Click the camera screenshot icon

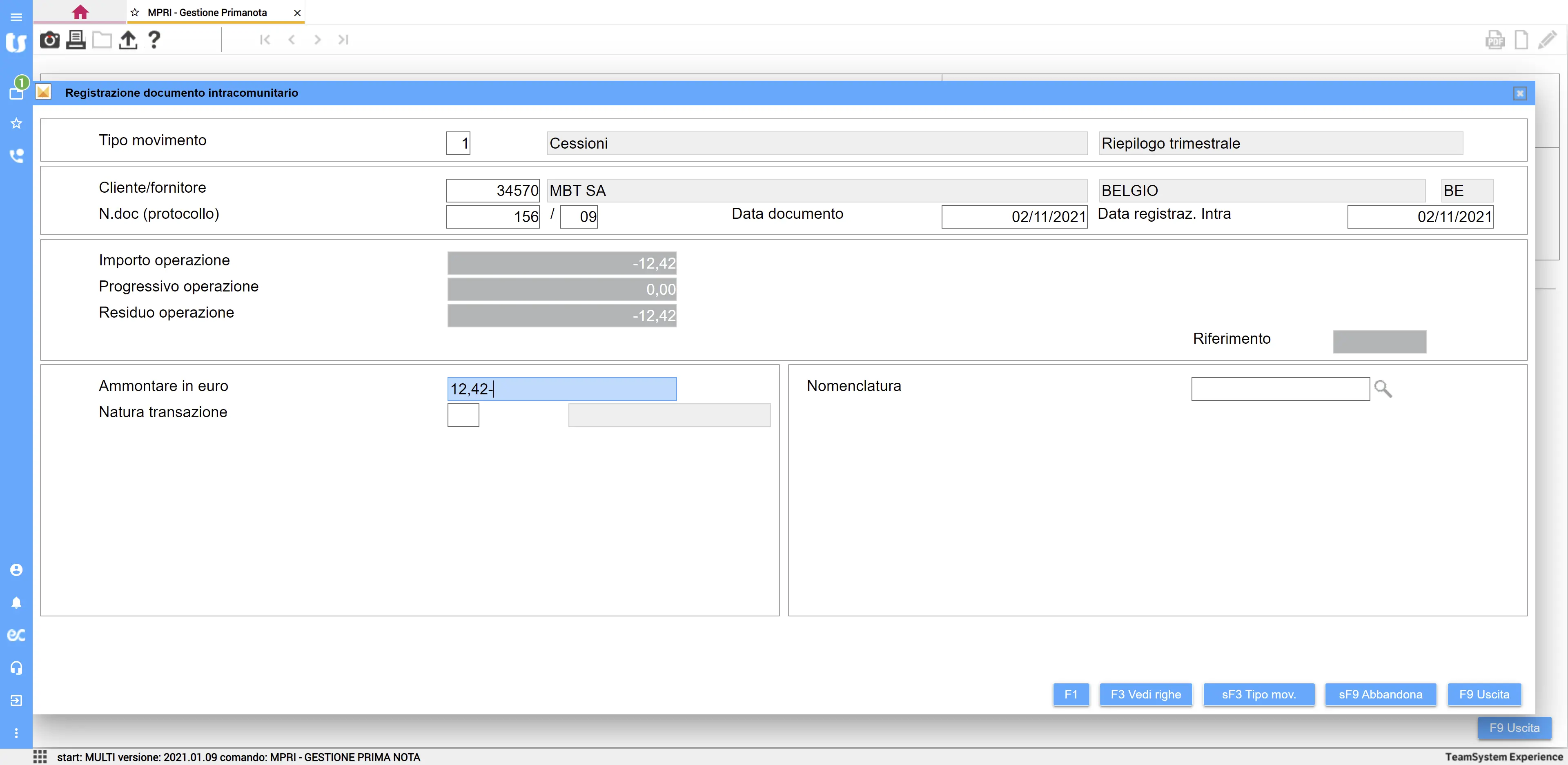point(49,40)
